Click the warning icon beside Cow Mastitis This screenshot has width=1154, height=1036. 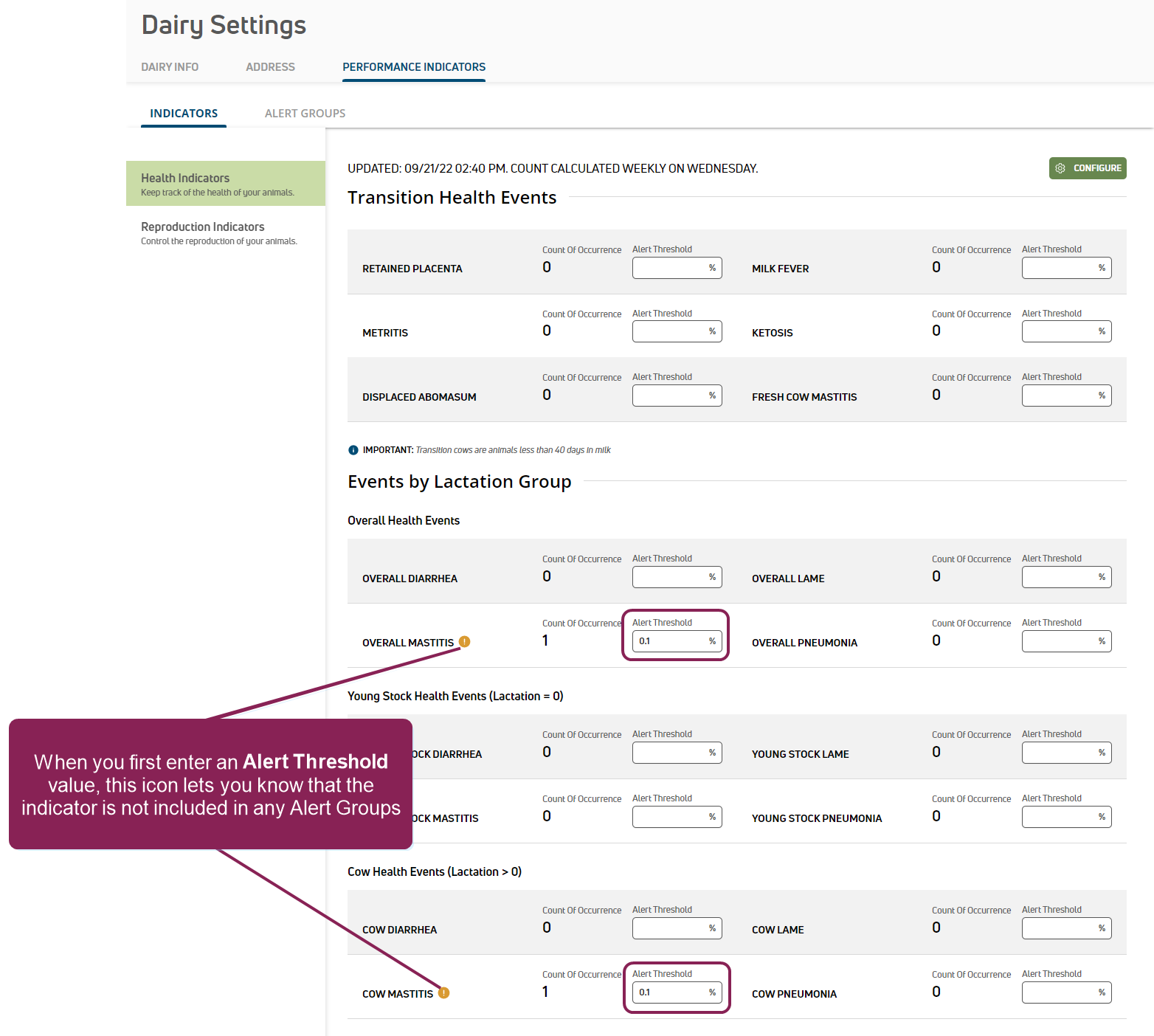[x=443, y=992]
